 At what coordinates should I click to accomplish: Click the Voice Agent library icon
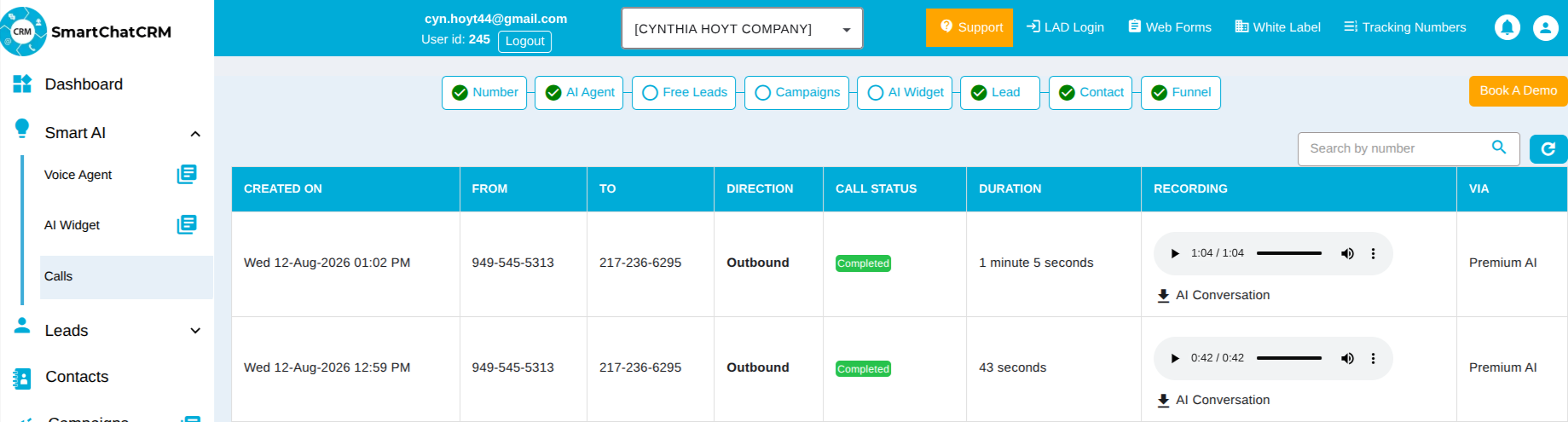coord(187,174)
